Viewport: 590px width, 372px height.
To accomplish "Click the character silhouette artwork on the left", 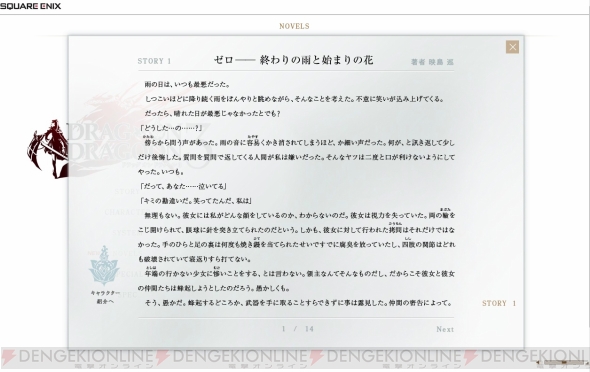I will pos(48,149).
